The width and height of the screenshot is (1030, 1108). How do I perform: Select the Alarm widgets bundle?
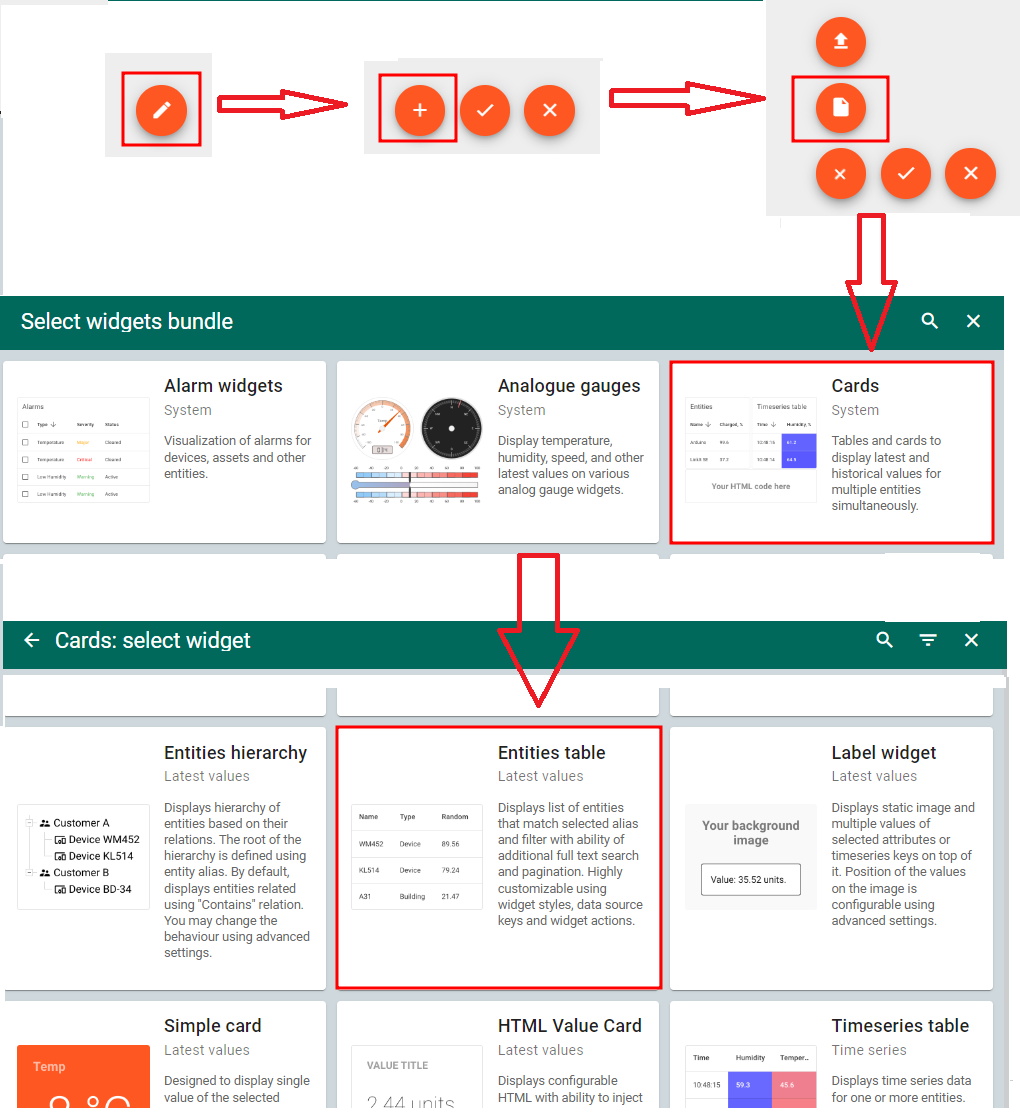165,452
